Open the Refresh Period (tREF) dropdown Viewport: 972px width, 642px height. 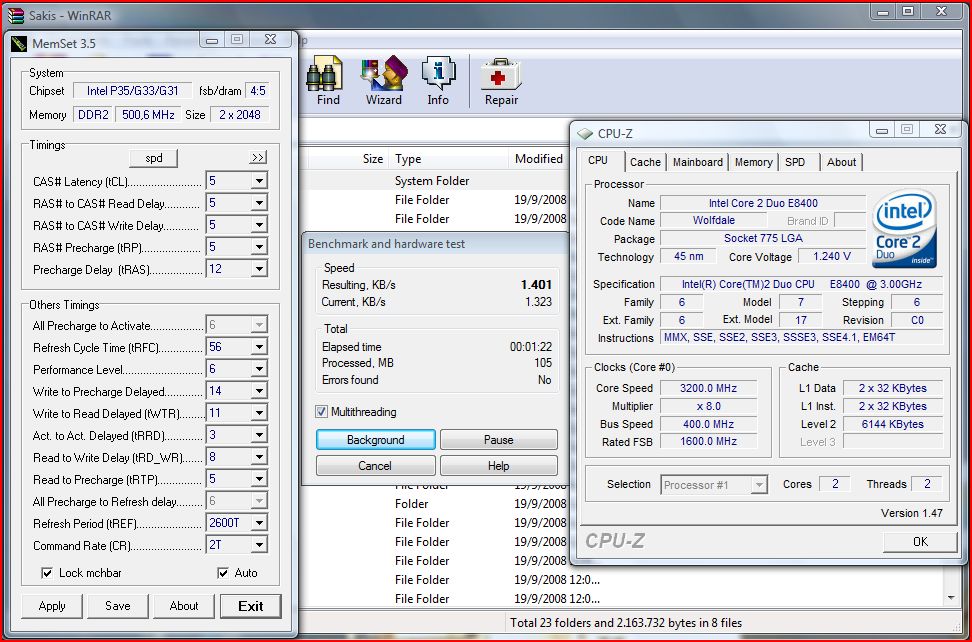point(259,523)
